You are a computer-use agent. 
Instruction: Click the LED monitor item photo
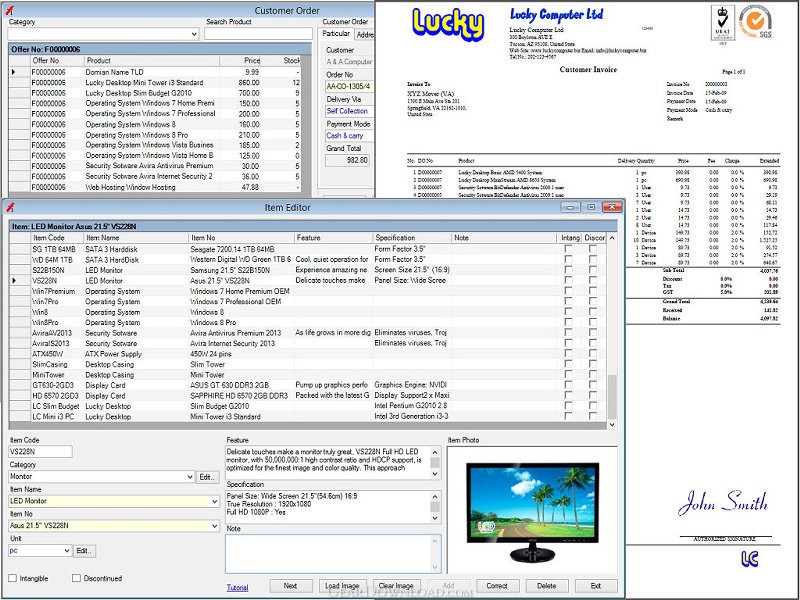coord(532,511)
